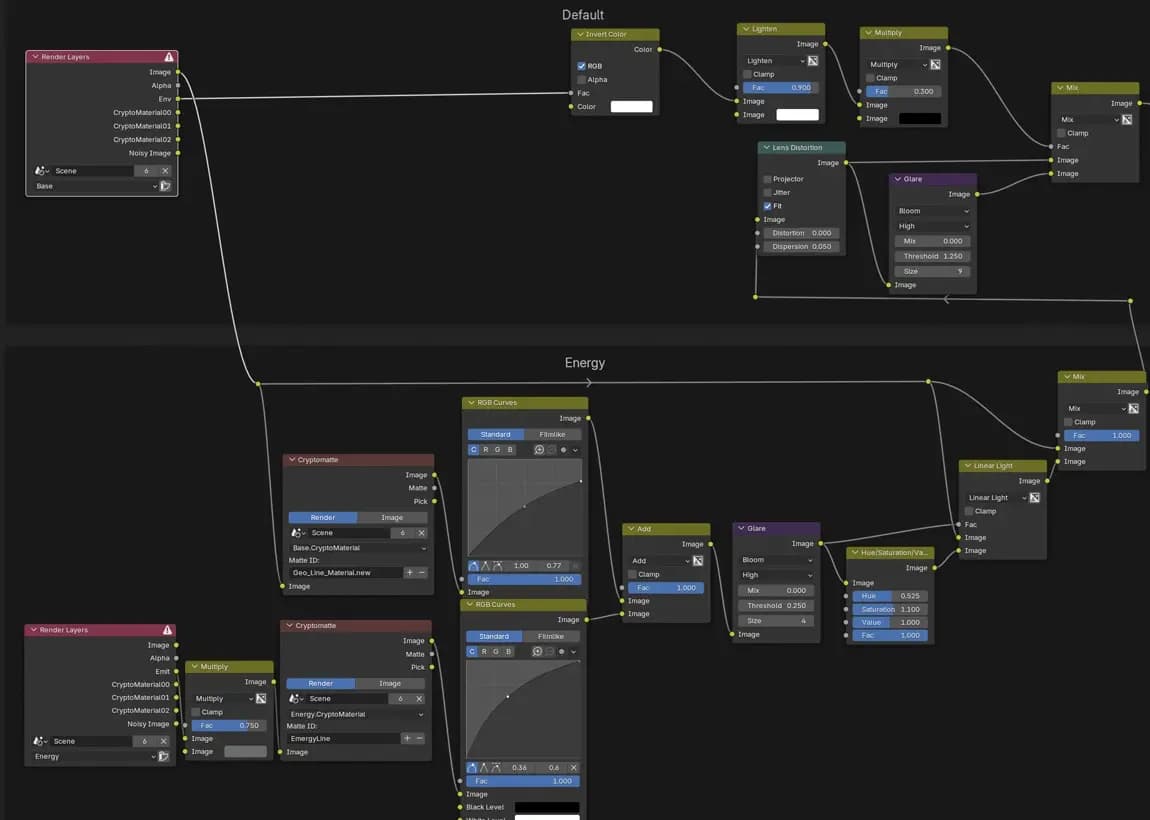Open white Color swatch in Invert Color node
Screen dimensions: 1150x820
pos(631,106)
